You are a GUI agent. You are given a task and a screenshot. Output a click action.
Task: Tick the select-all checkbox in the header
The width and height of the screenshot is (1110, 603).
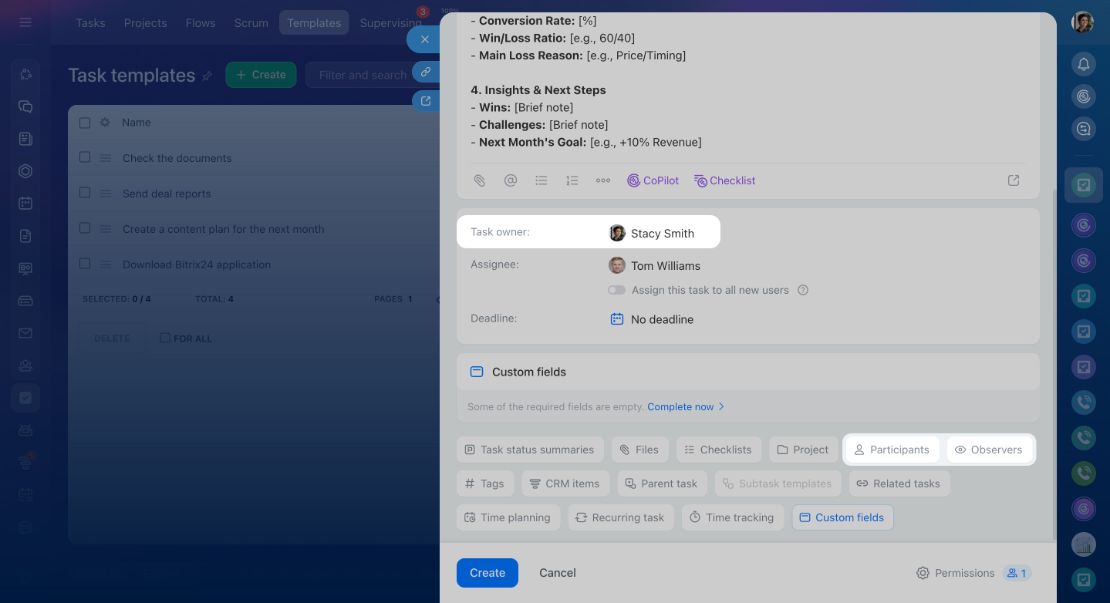tap(85, 122)
